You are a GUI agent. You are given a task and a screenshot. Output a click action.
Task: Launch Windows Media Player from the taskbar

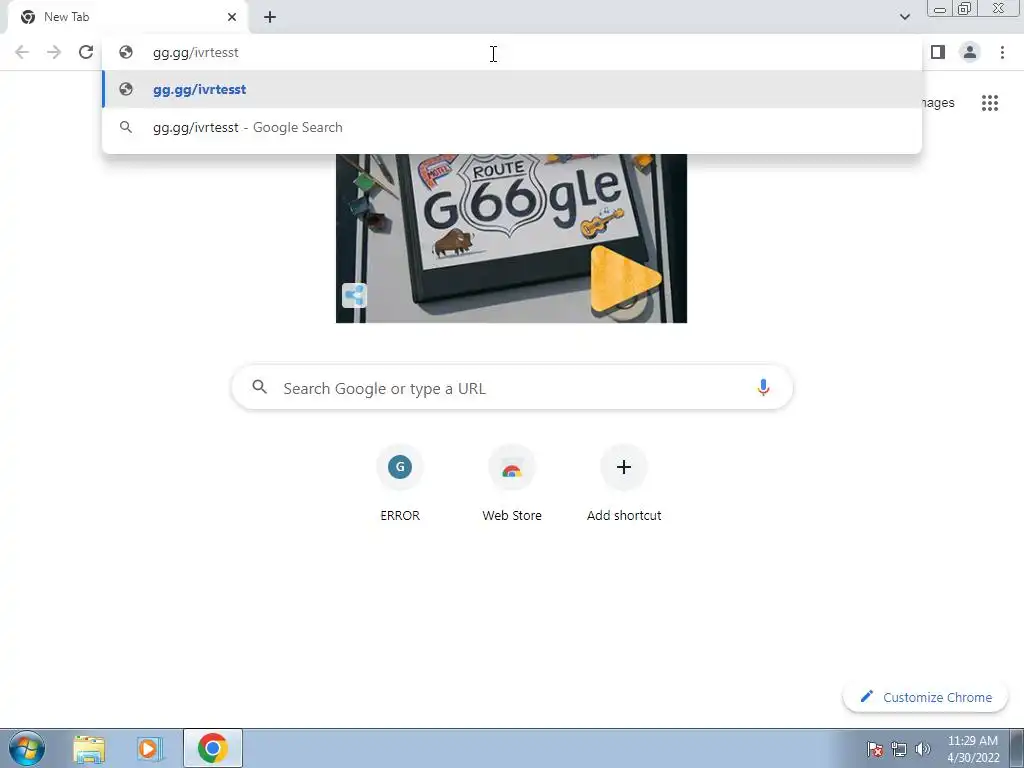(149, 748)
